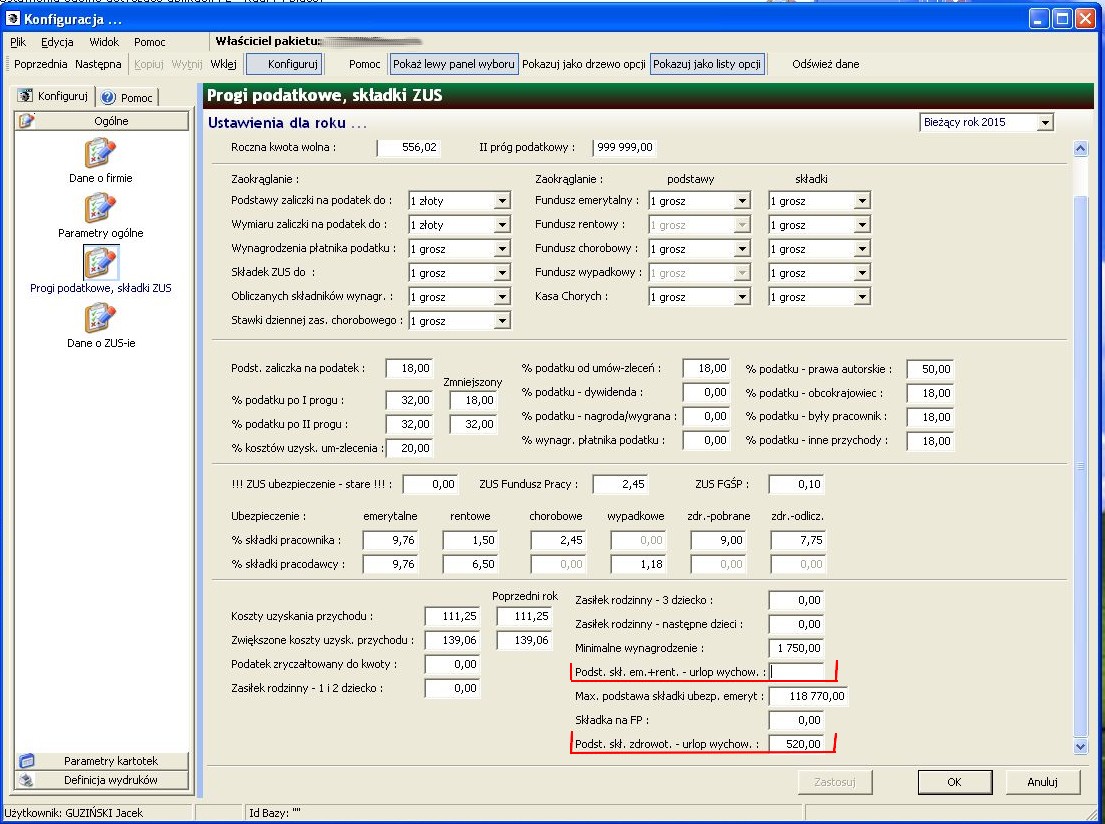Switch to the Pomoc tab
1105x824 pixels.
pos(128,97)
